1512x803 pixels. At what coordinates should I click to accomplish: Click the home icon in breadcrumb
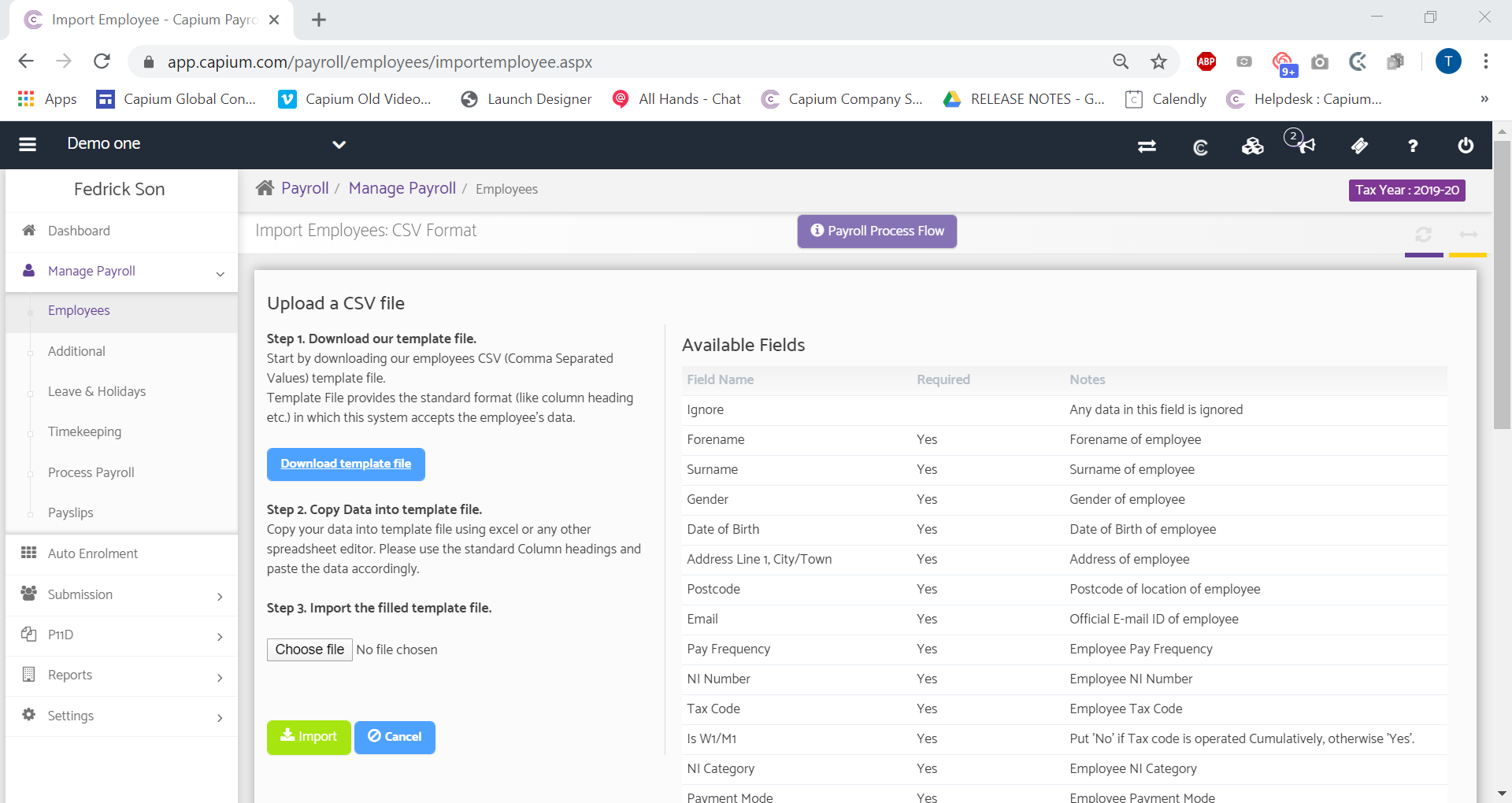pos(265,187)
